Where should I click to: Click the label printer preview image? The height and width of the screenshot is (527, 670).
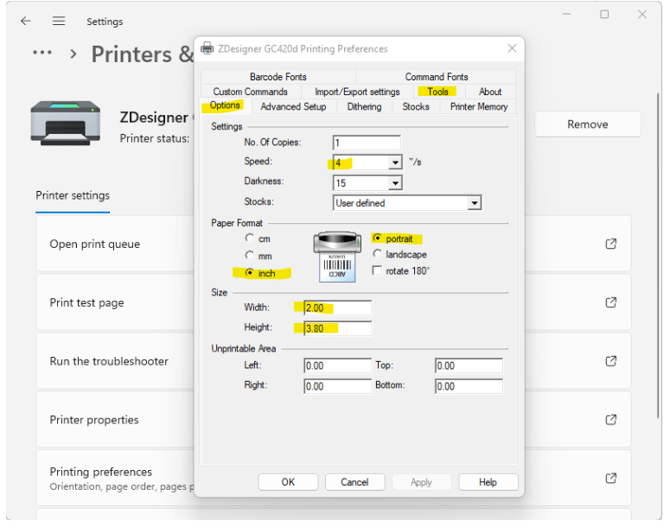coord(337,256)
